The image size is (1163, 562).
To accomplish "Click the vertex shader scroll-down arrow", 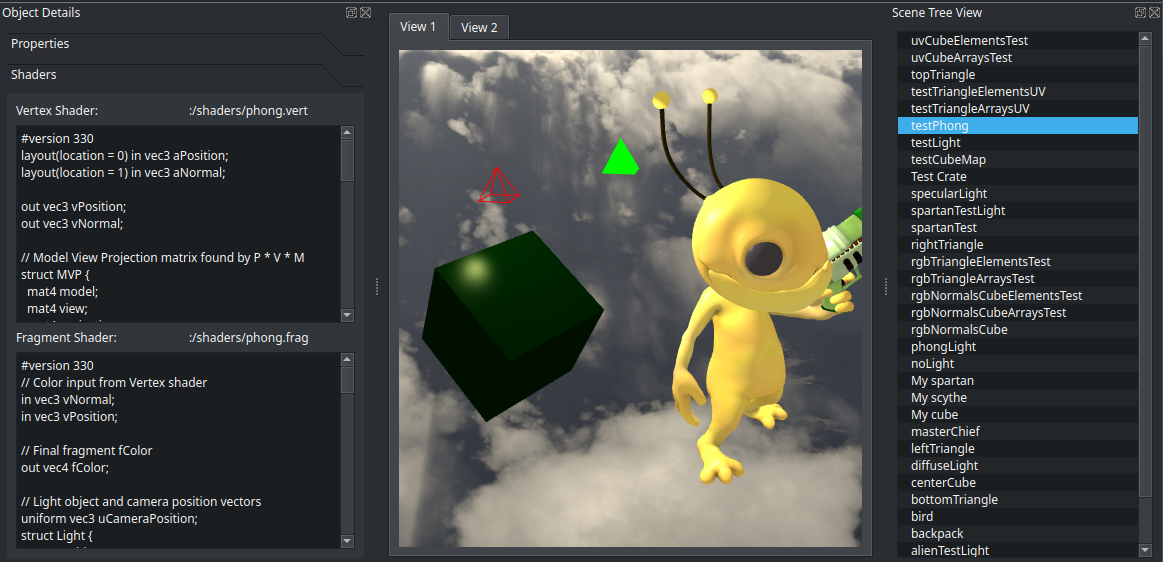I will pyautogui.click(x=347, y=315).
